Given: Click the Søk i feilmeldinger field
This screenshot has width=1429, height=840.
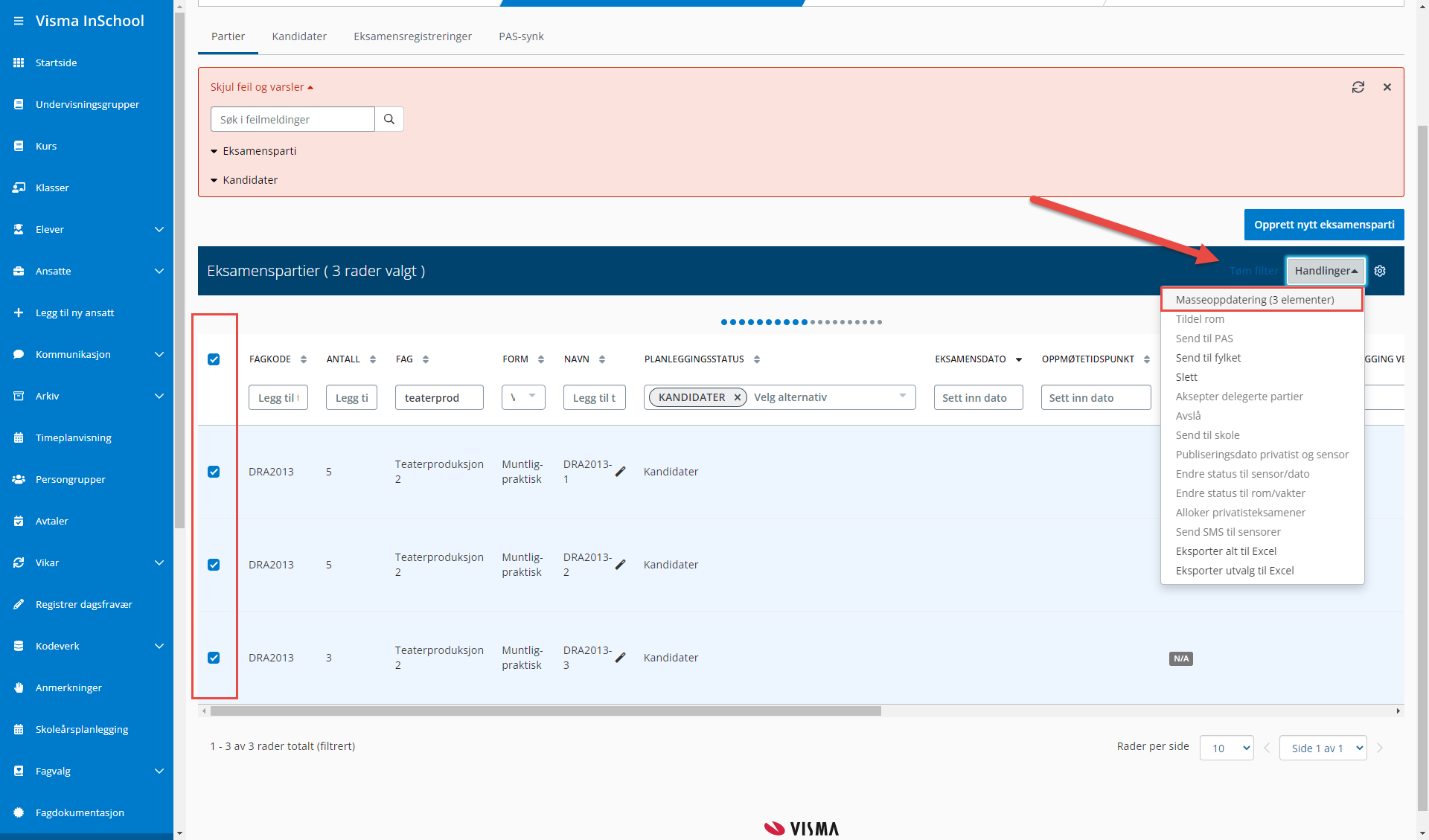Looking at the screenshot, I should pyautogui.click(x=292, y=119).
